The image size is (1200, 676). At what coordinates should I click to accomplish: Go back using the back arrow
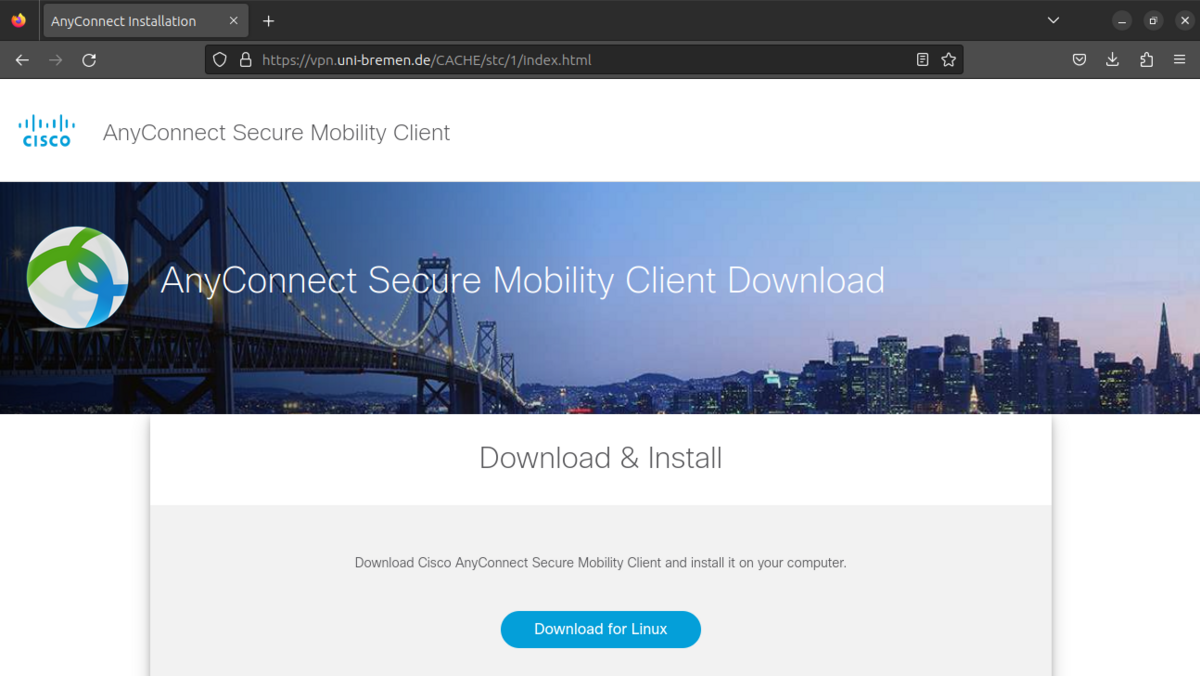[x=22, y=60]
